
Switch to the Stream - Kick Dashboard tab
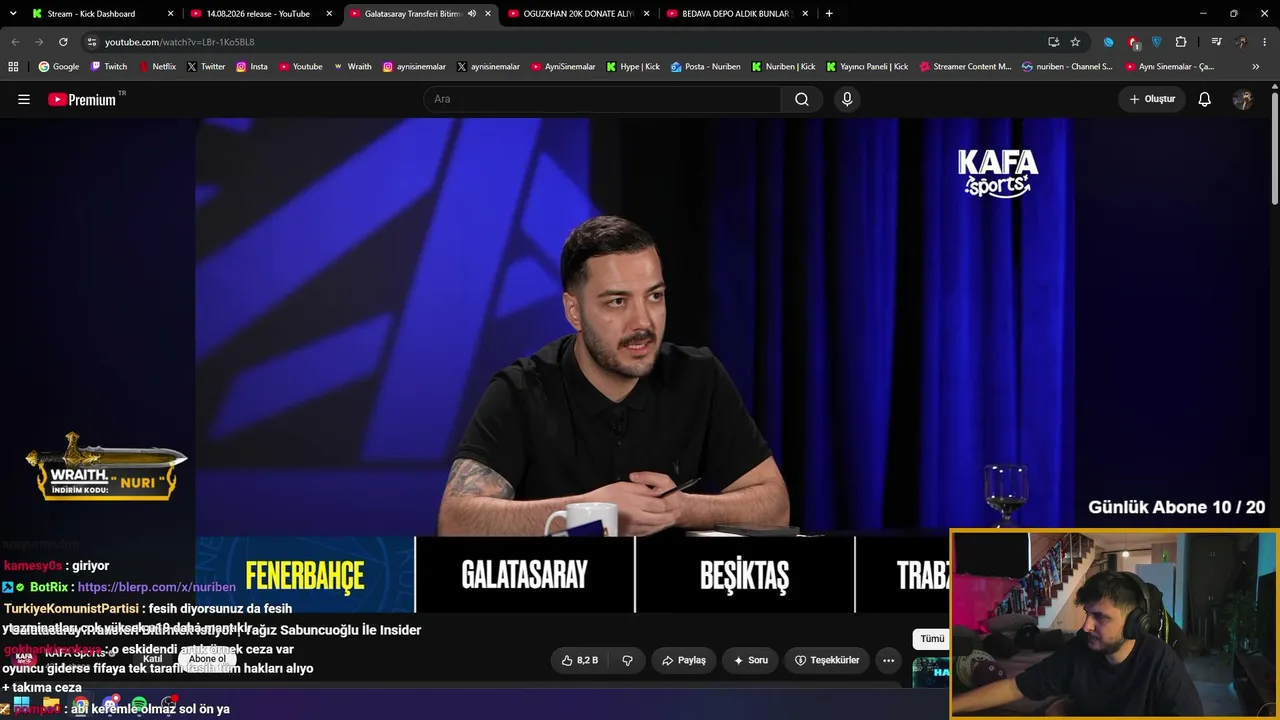103,14
